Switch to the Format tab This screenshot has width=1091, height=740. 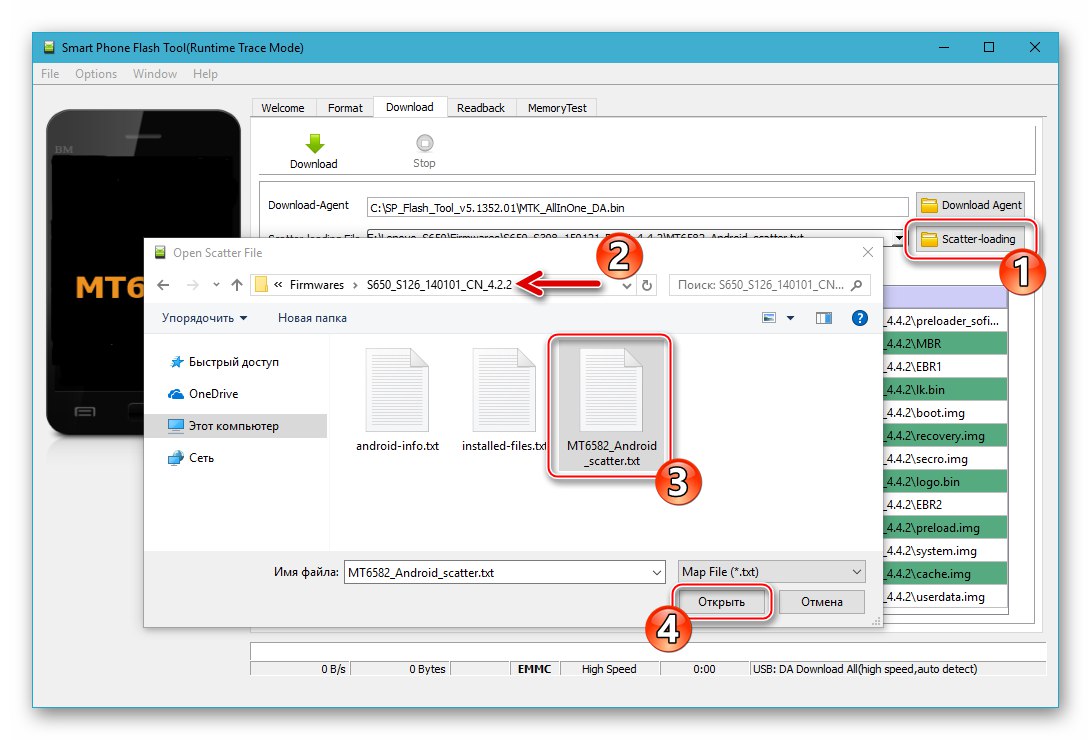click(x=345, y=108)
